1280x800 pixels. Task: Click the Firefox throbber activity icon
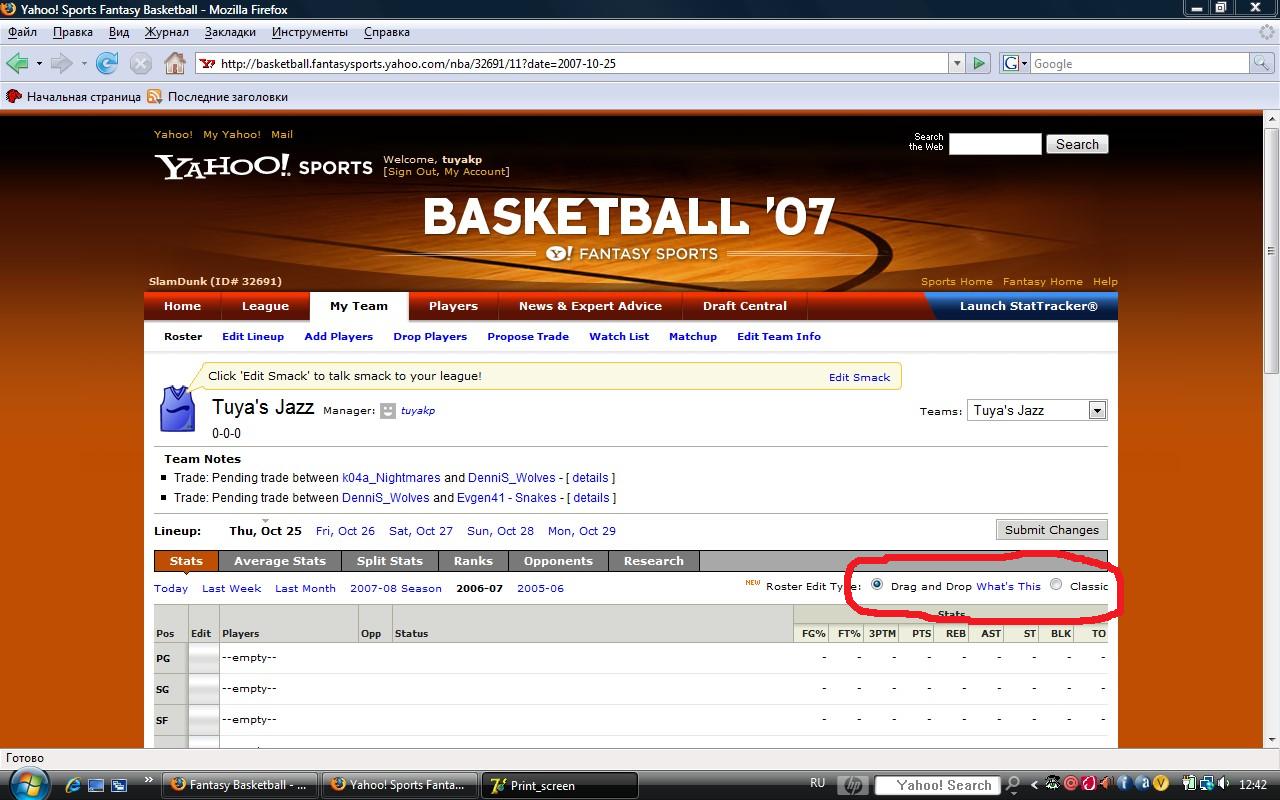(x=1267, y=32)
